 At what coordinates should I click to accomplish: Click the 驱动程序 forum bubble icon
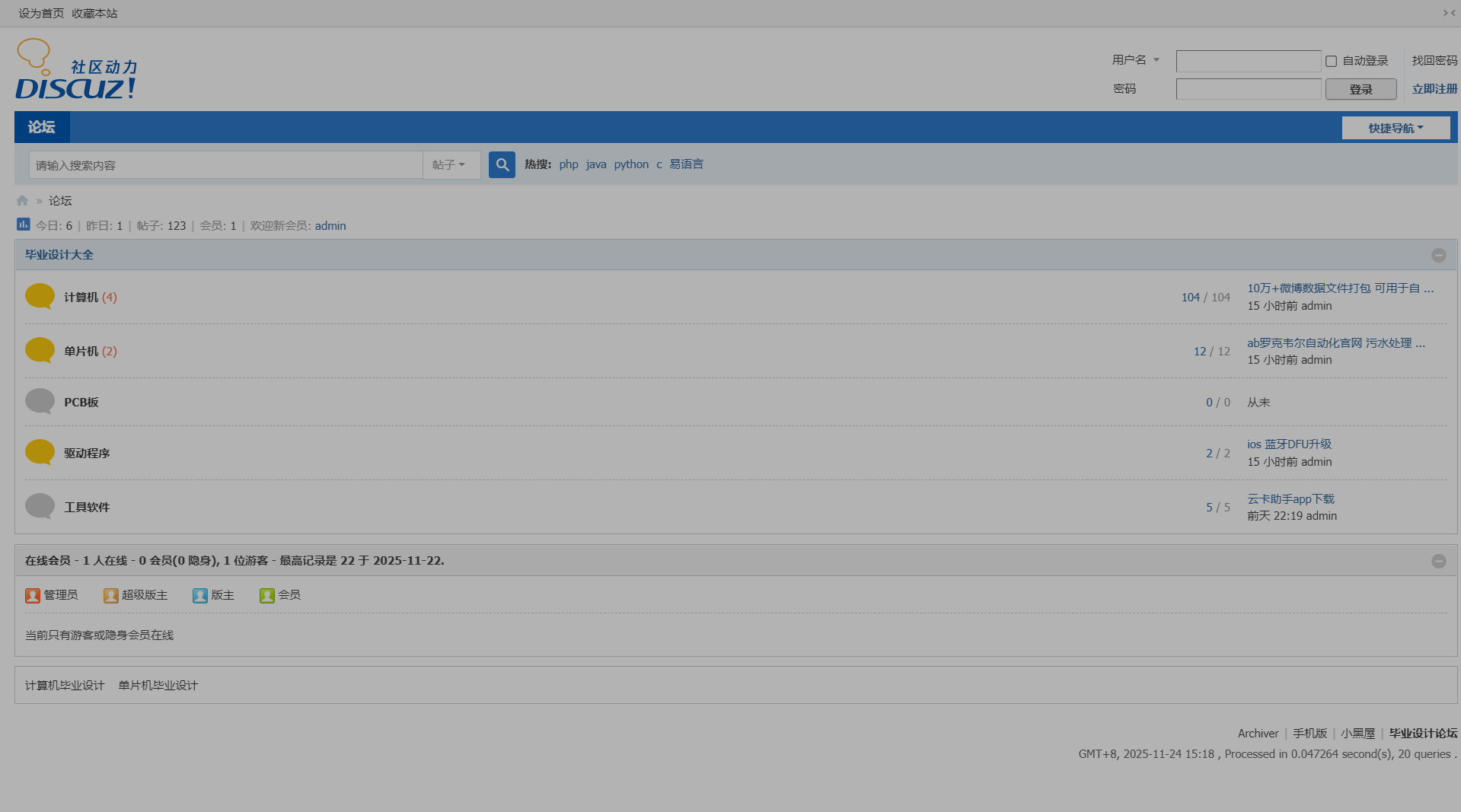(x=40, y=452)
